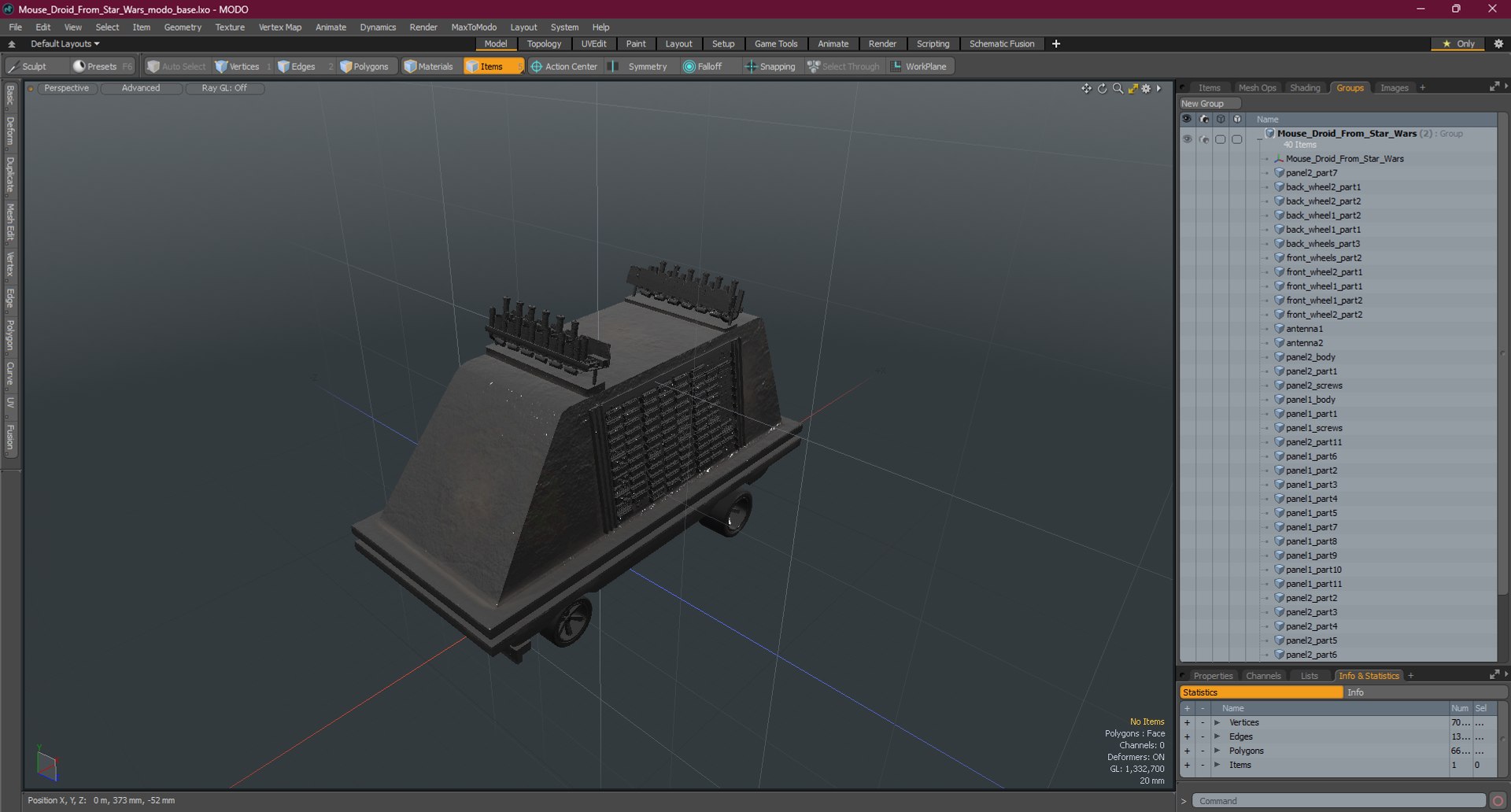The width and height of the screenshot is (1511, 812).
Task: Toggle Select Through option
Action: click(x=843, y=67)
